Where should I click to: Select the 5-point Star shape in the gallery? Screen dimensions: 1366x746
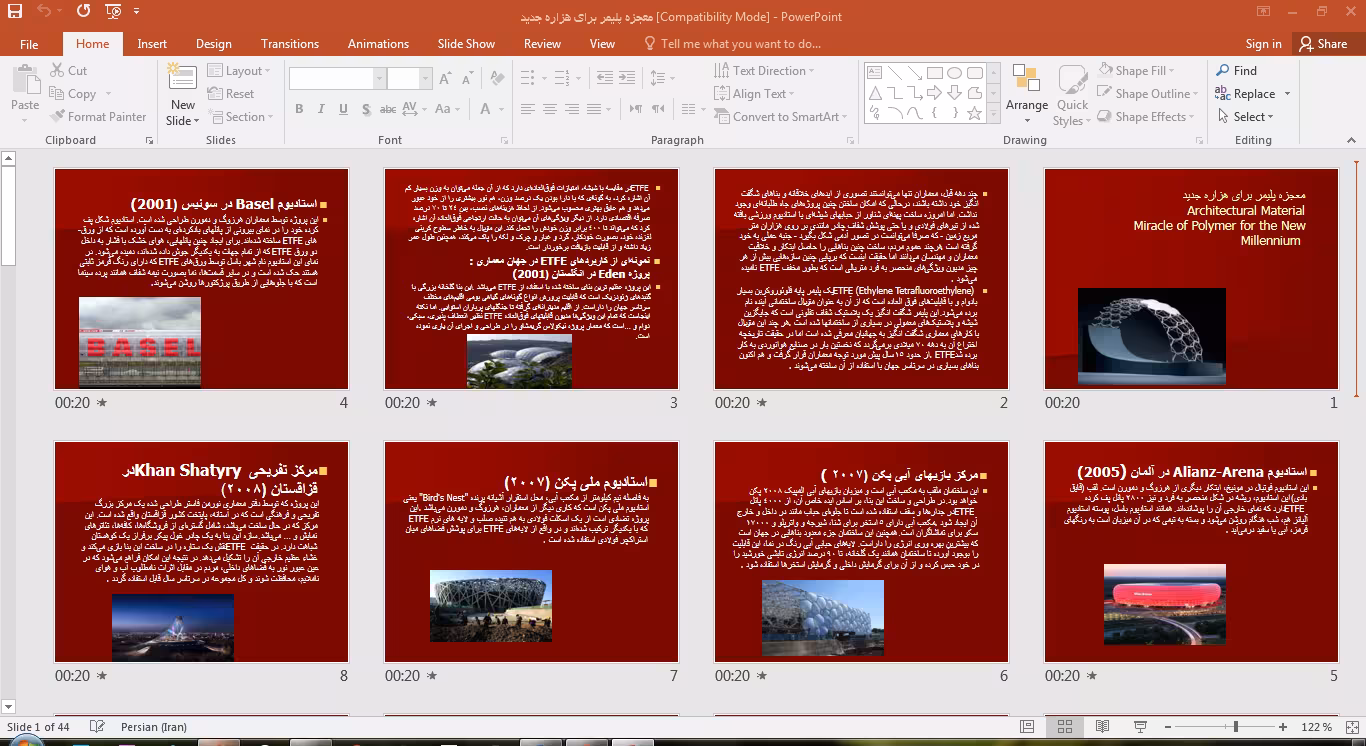(975, 114)
